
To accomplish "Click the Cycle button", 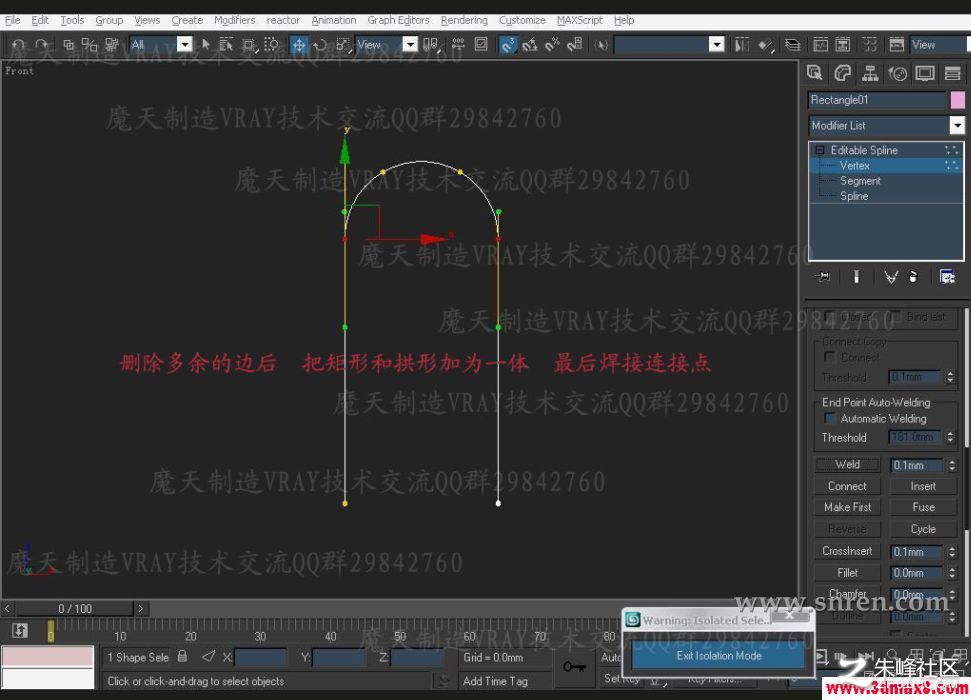I will pyautogui.click(x=923, y=529).
